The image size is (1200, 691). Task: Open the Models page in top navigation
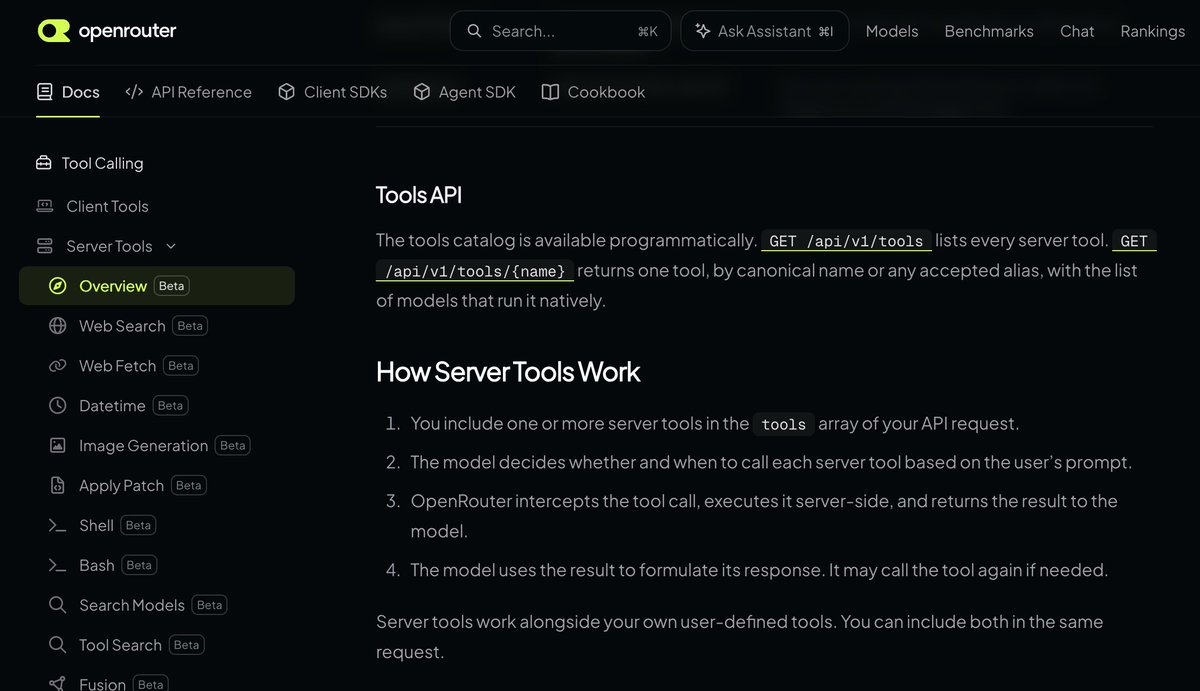(892, 31)
